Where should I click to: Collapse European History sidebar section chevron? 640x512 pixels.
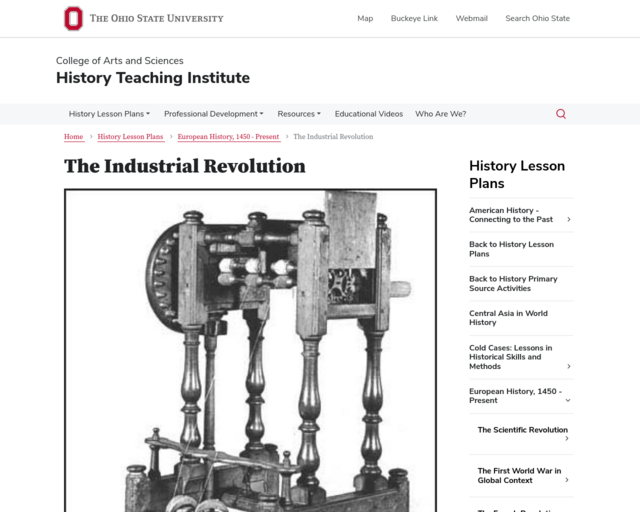point(568,401)
